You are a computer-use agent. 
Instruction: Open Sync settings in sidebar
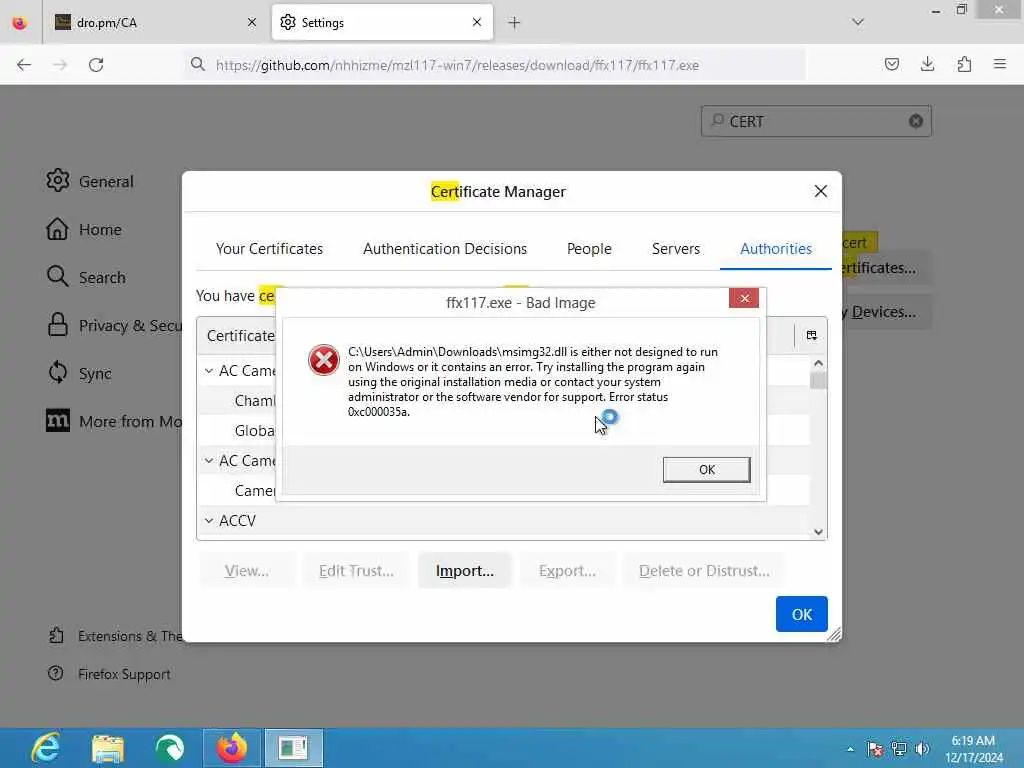coord(79,374)
